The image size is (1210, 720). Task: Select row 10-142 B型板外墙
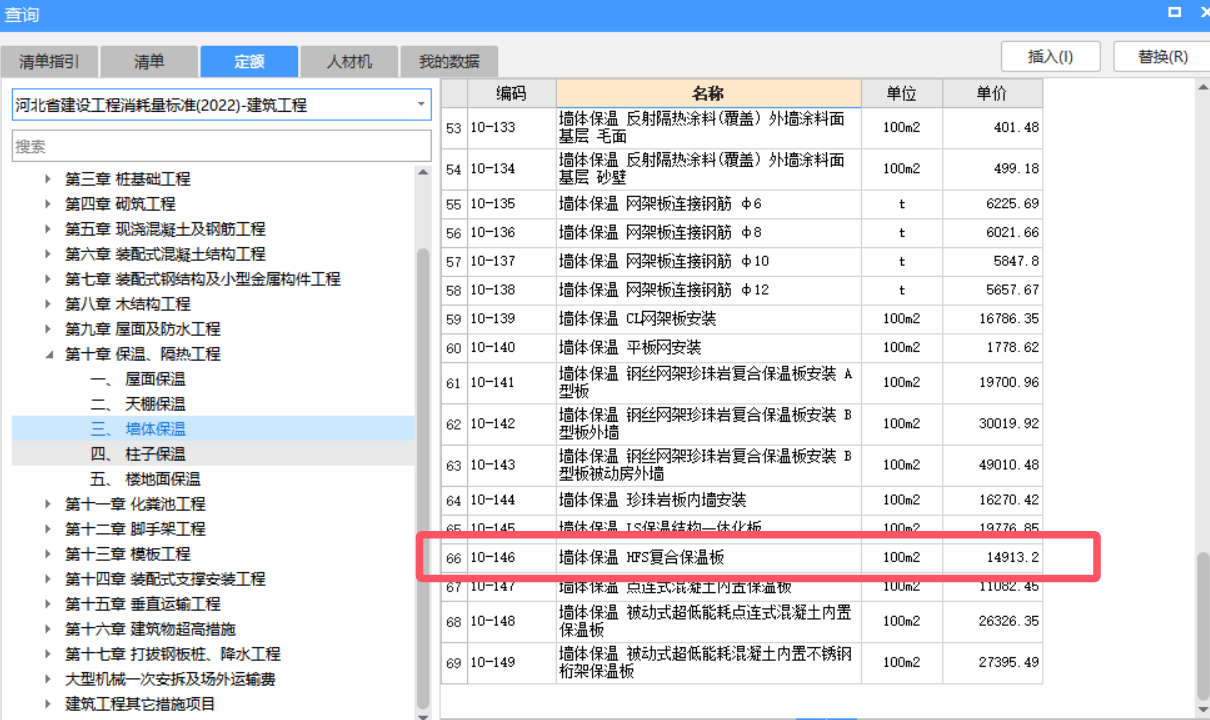click(742, 424)
